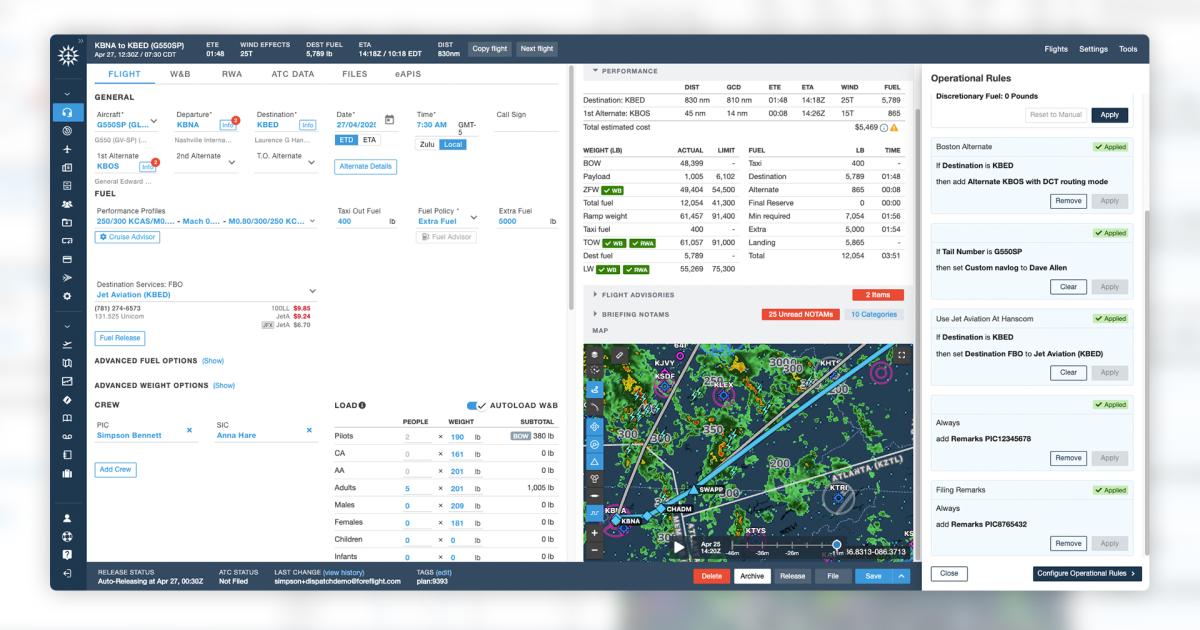Click the map zoom out minus icon

click(593, 550)
